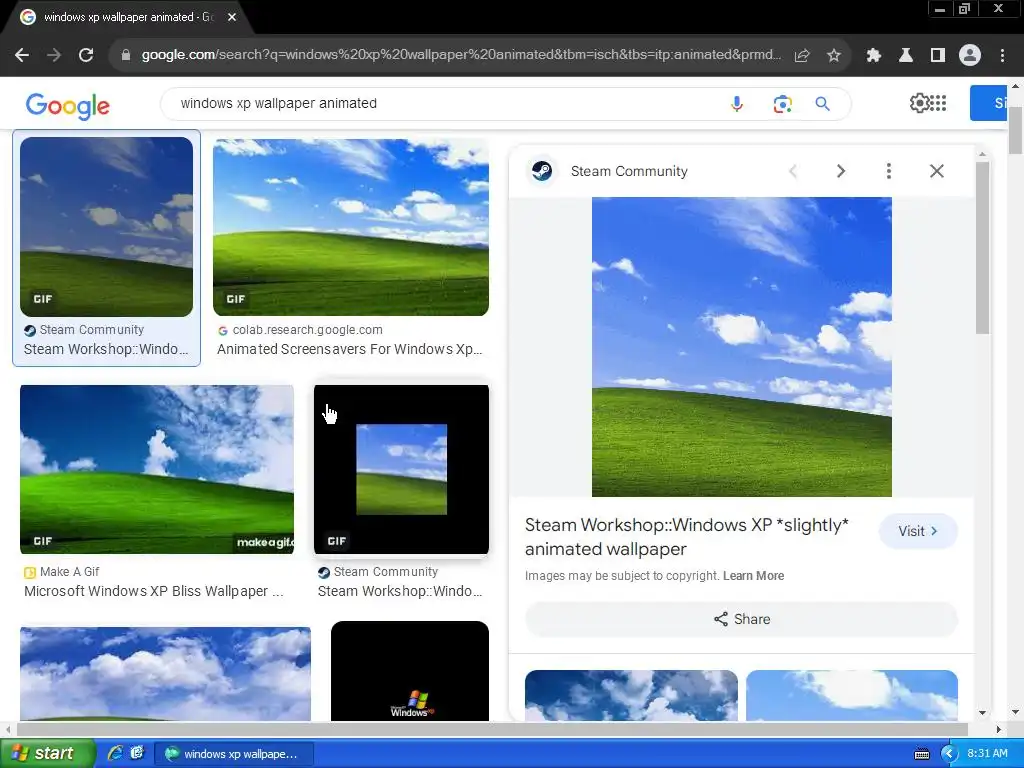Screen dimensions: 1024x768
Task: Open the Extensions puzzle icon
Action: pyautogui.click(x=874, y=55)
